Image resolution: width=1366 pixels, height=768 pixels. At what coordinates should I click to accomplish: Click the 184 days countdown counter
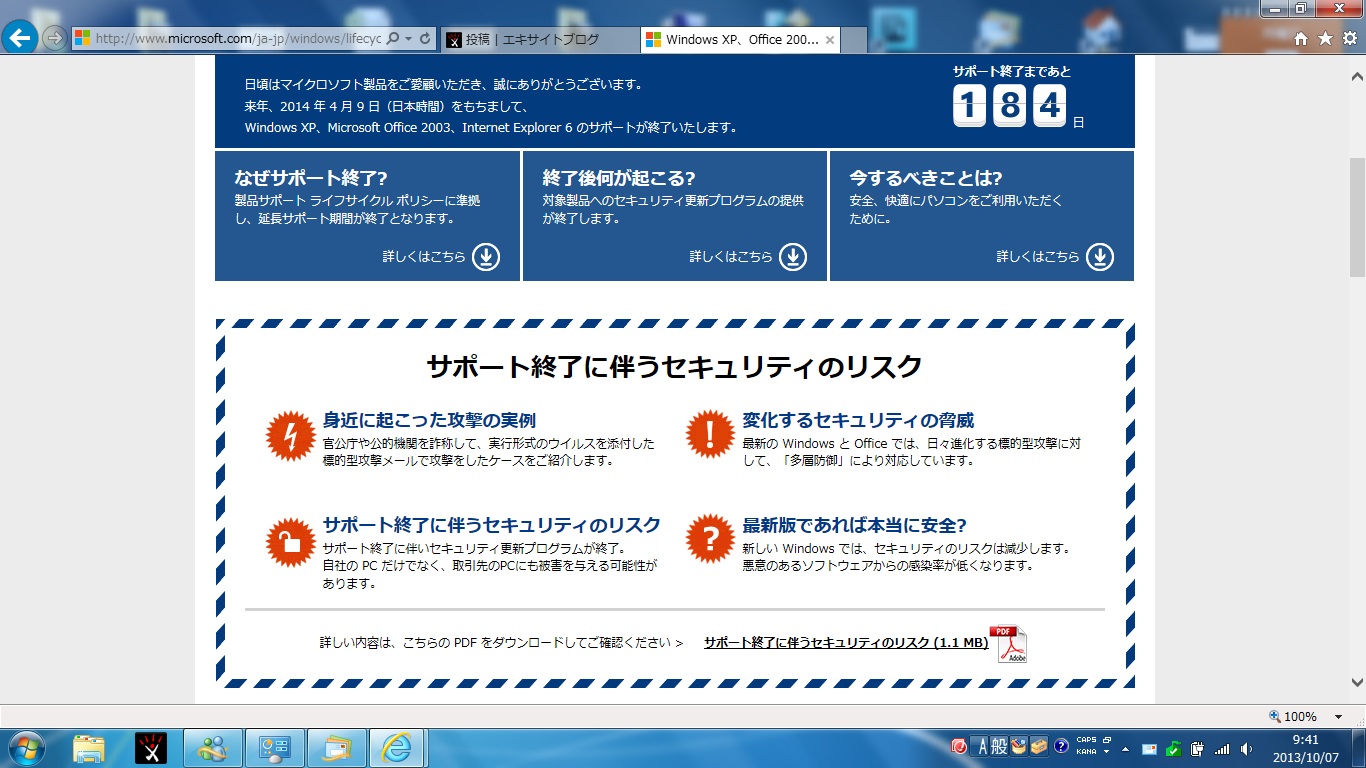coord(1010,105)
